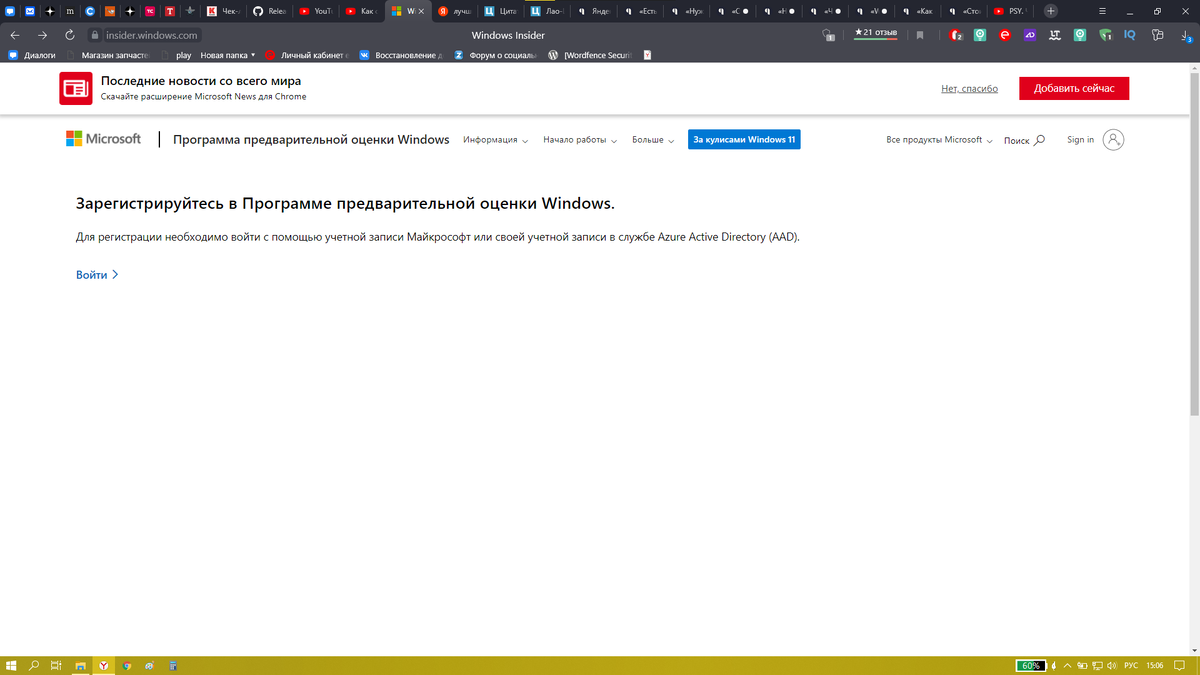Open 'Программа предварительной оценки Windows' link
The image size is (1200, 675).
[x=311, y=140]
